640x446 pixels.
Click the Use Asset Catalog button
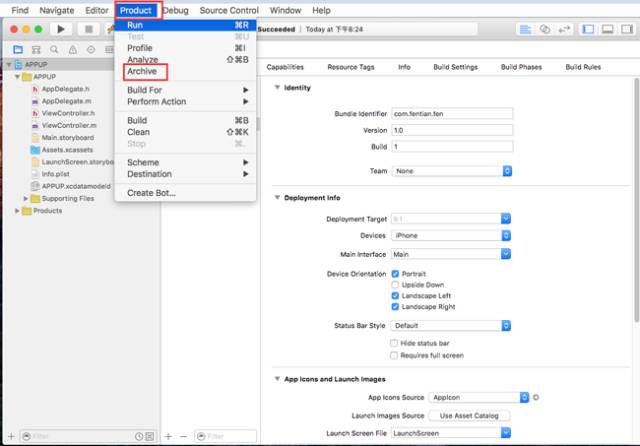[x=469, y=416]
